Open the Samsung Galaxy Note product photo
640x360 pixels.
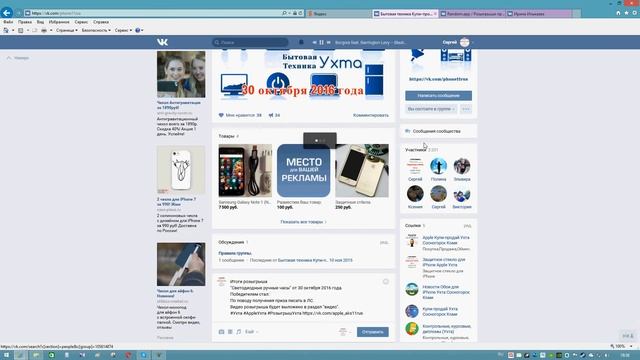point(245,170)
